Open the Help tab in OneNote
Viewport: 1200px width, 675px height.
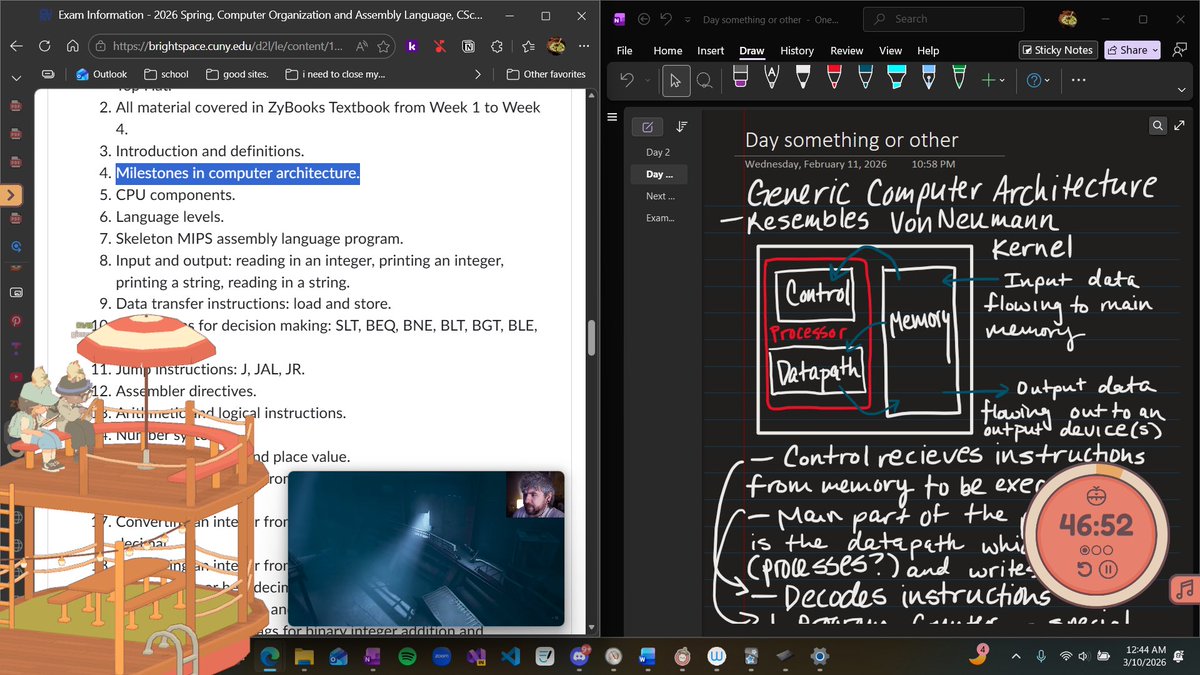click(x=928, y=50)
